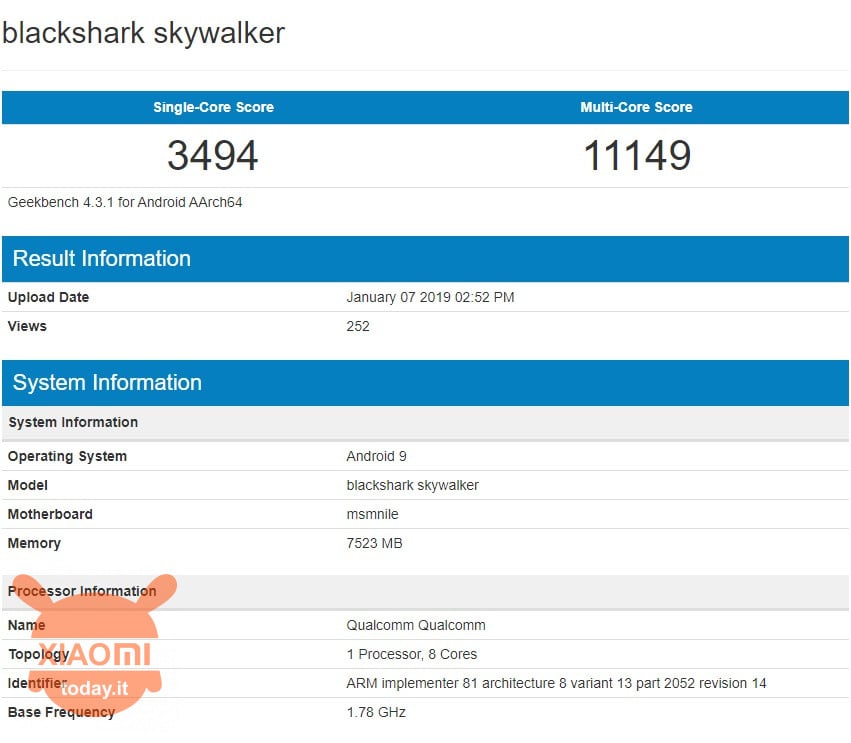Select the date 'January 07 2019 02:52 PM'
Image resolution: width=851 pixels, height=743 pixels.
click(430, 297)
